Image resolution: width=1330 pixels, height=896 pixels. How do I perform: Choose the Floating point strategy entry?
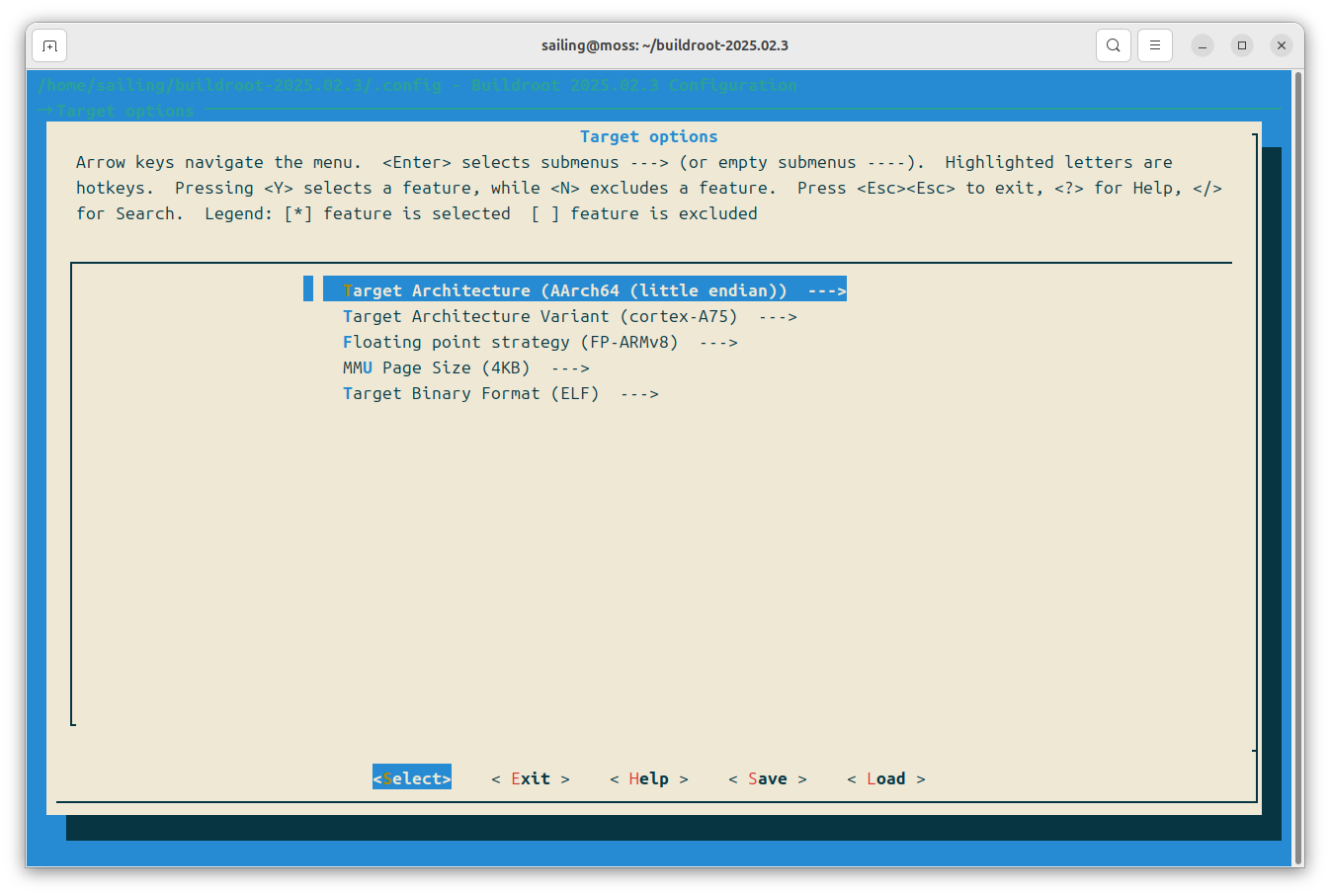click(x=510, y=342)
